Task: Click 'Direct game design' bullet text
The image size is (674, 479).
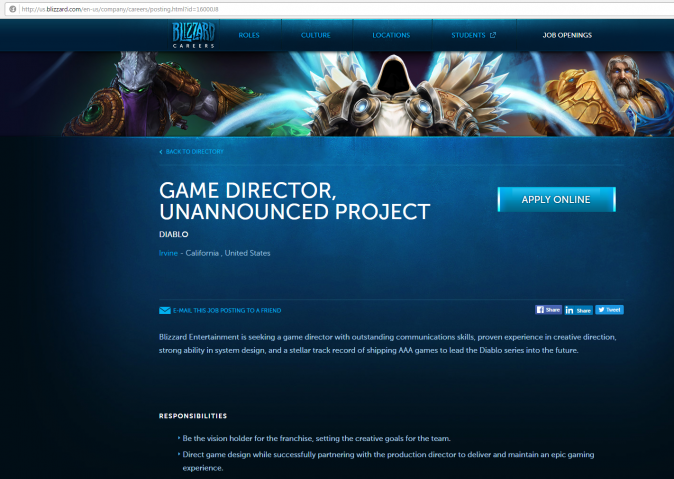Action: [x=388, y=461]
